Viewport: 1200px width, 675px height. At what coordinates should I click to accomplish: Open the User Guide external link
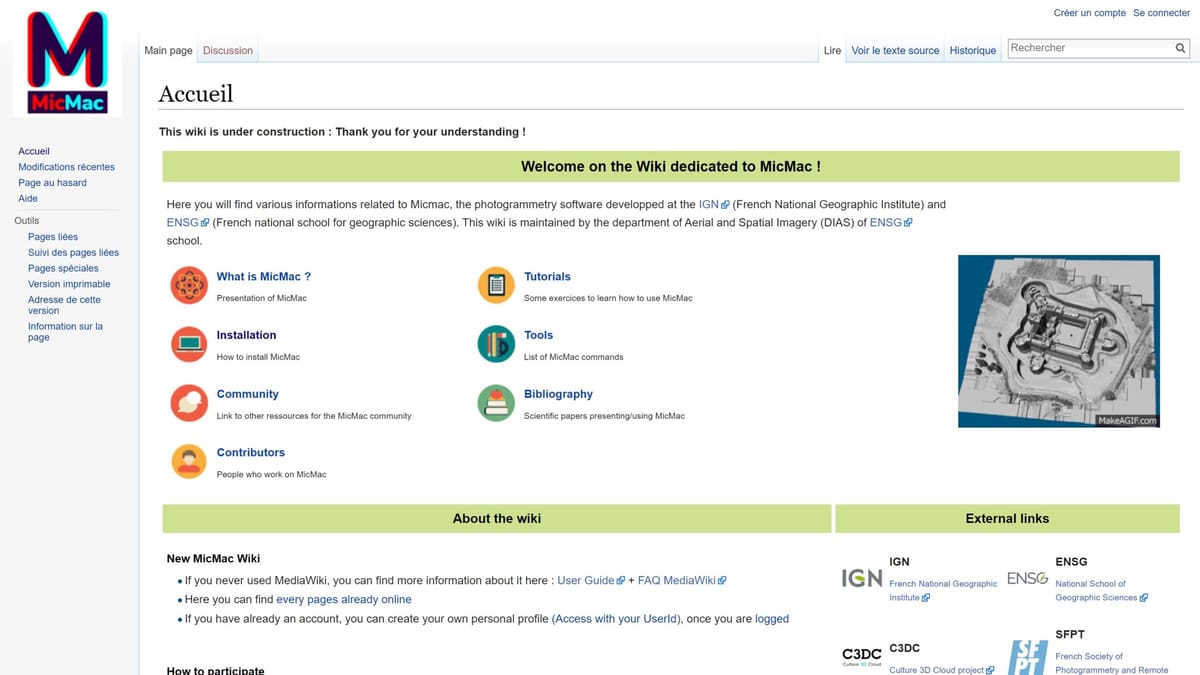coord(591,580)
